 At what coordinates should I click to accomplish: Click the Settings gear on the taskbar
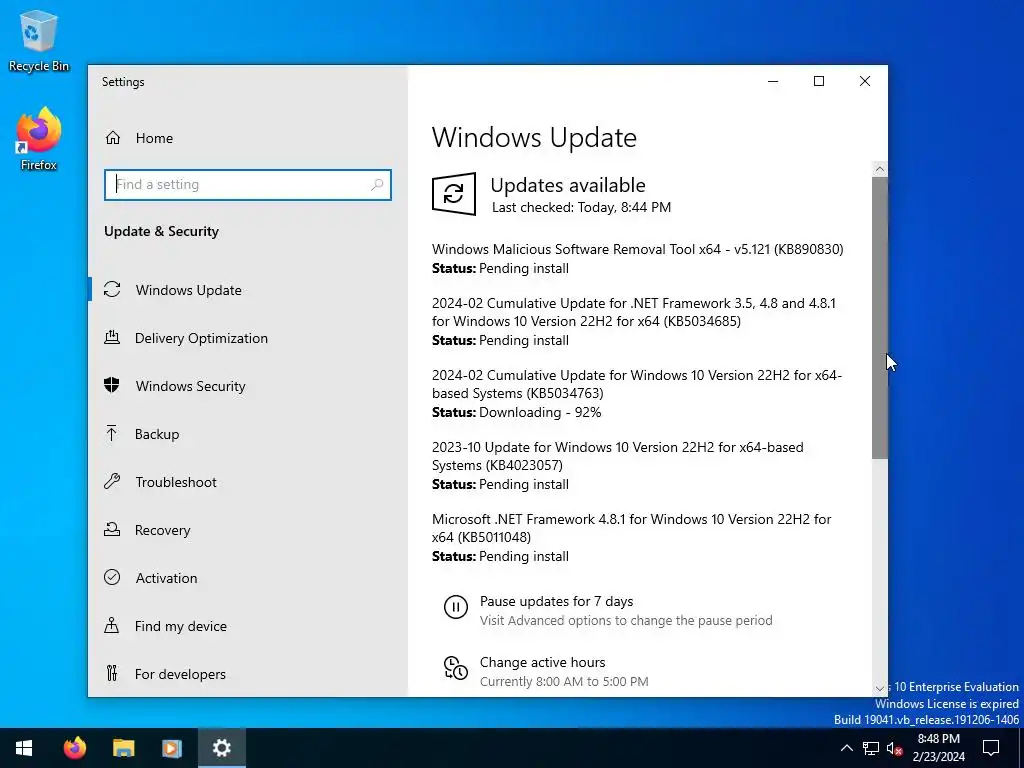pyautogui.click(x=221, y=748)
